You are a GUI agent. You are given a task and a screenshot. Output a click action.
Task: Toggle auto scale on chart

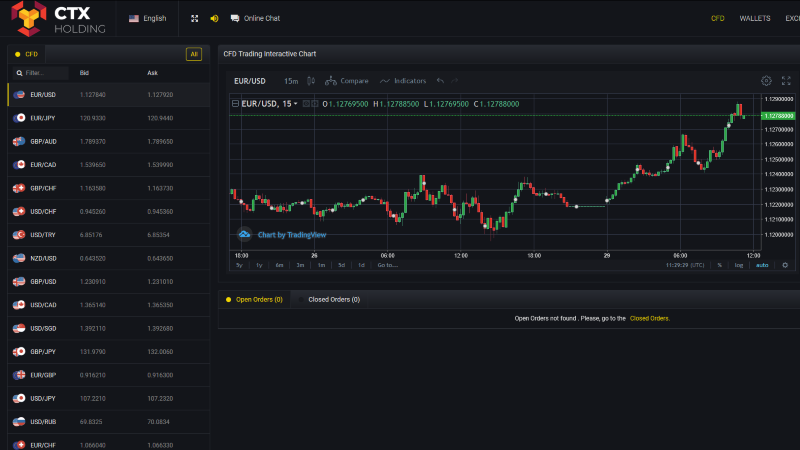[x=762, y=265]
